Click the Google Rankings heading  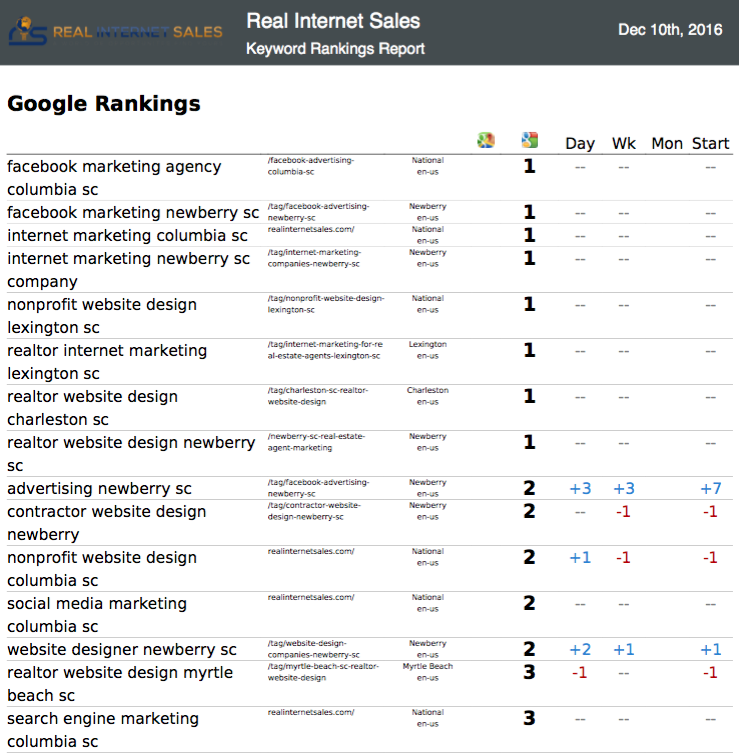pyautogui.click(x=104, y=104)
